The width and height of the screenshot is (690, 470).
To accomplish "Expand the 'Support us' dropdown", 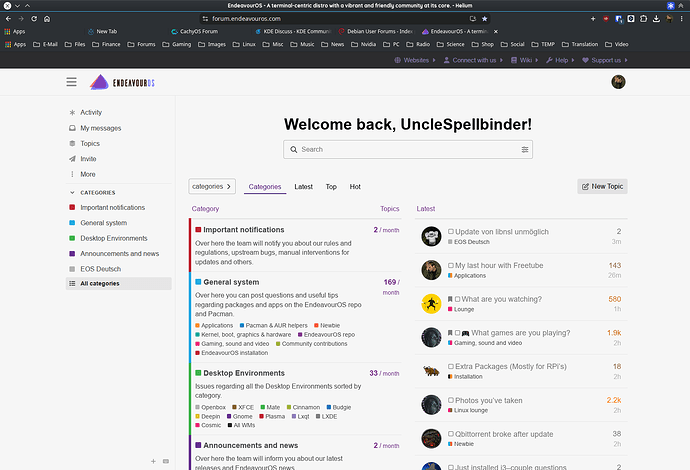I will click(x=605, y=60).
